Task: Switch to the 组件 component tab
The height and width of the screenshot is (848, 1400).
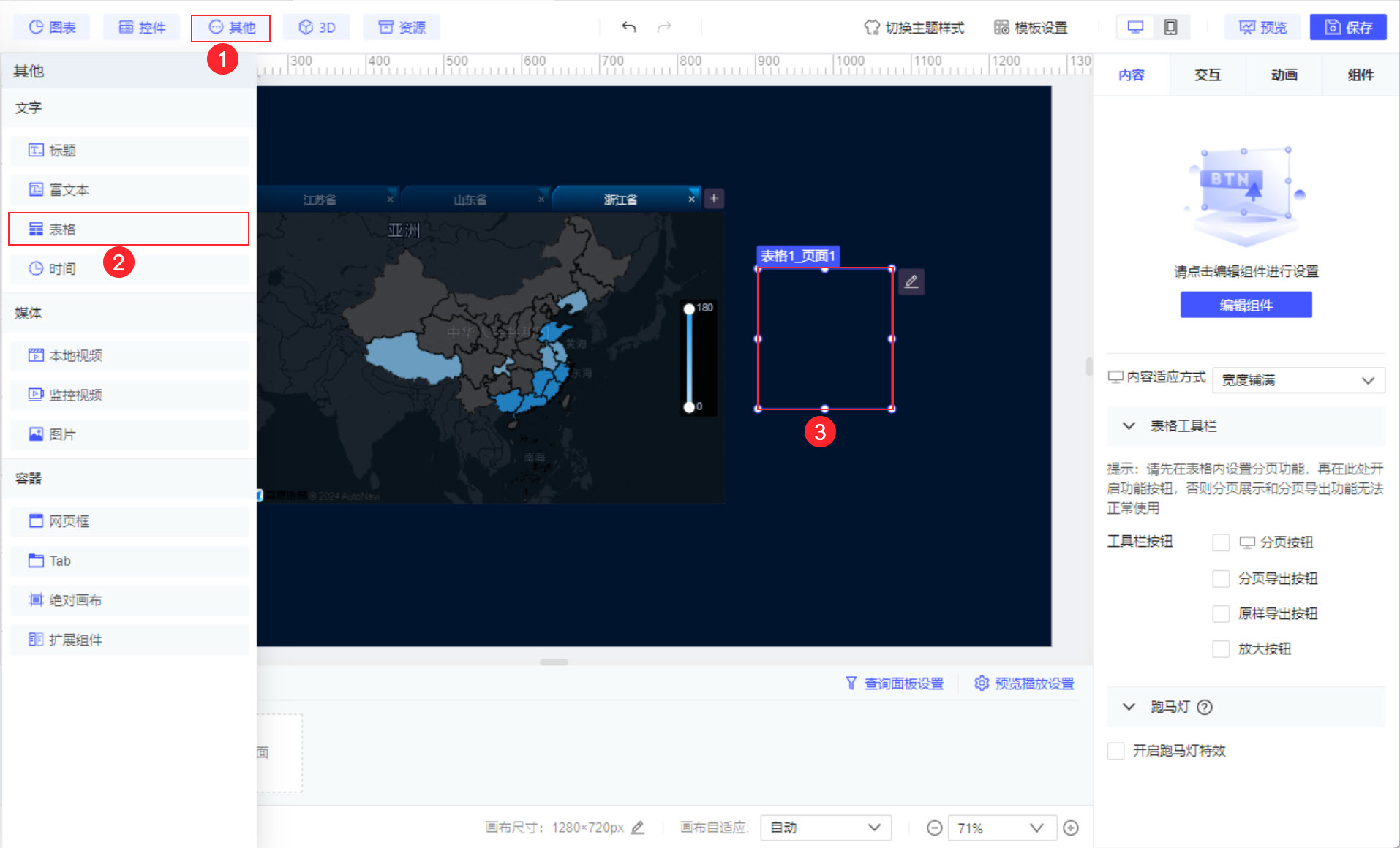Action: 1361,75
